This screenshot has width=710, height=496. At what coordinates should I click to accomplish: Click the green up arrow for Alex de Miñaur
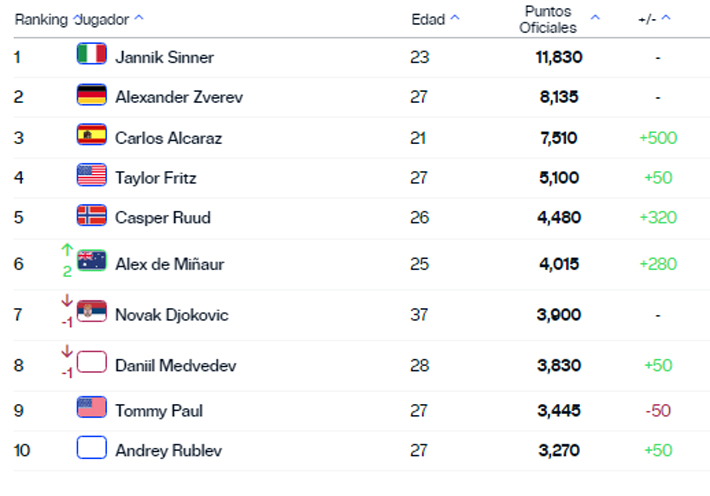[x=67, y=249]
